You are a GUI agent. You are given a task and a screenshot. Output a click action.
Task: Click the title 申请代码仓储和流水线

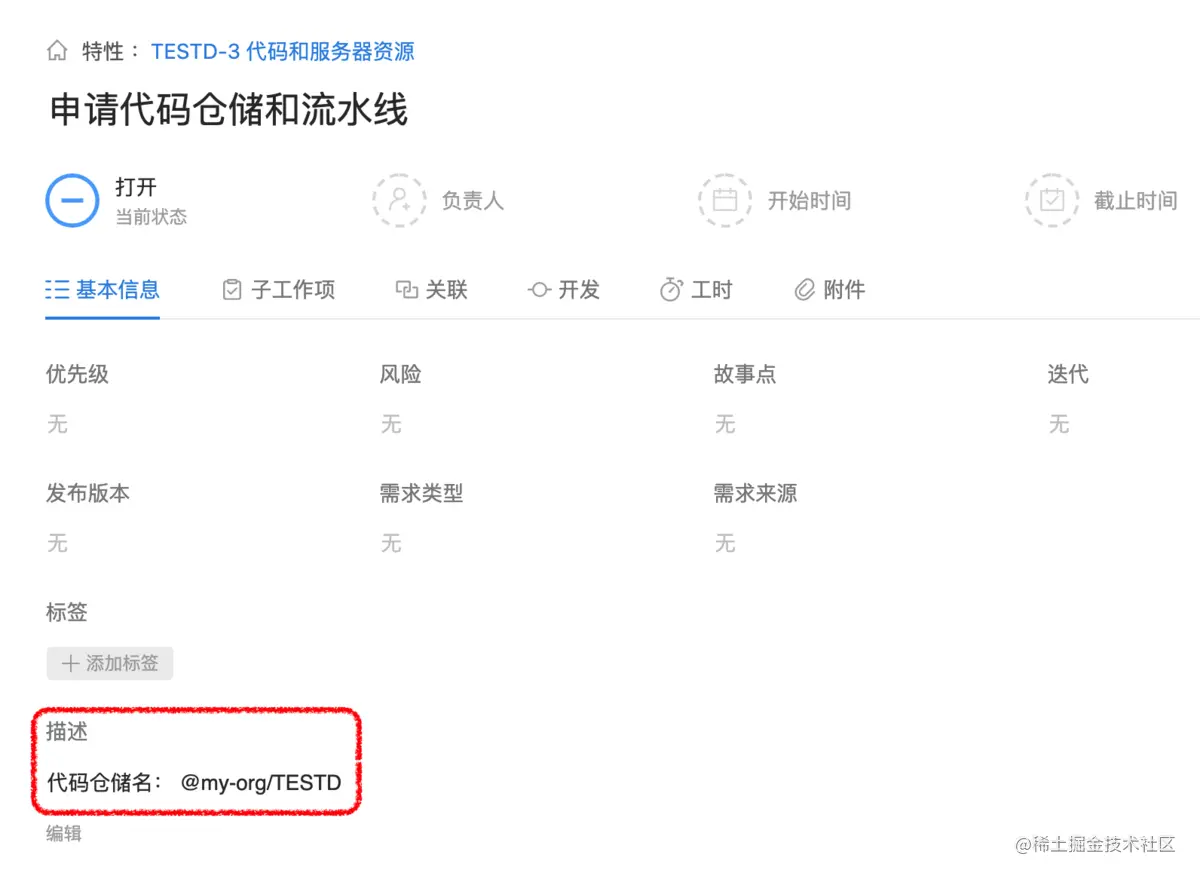229,110
